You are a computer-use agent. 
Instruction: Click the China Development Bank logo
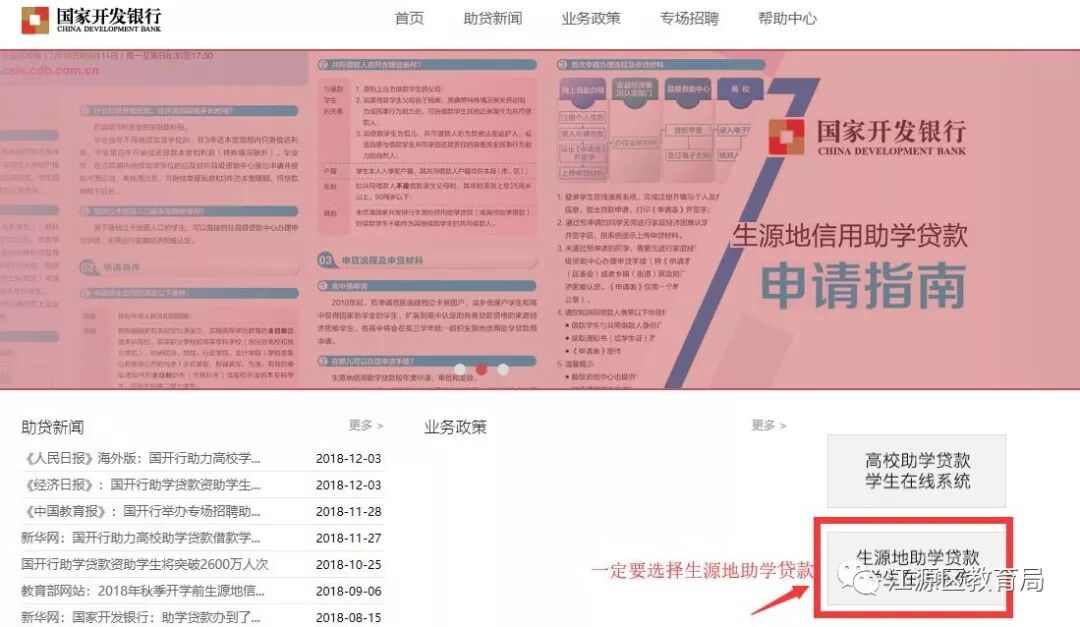(x=92, y=20)
